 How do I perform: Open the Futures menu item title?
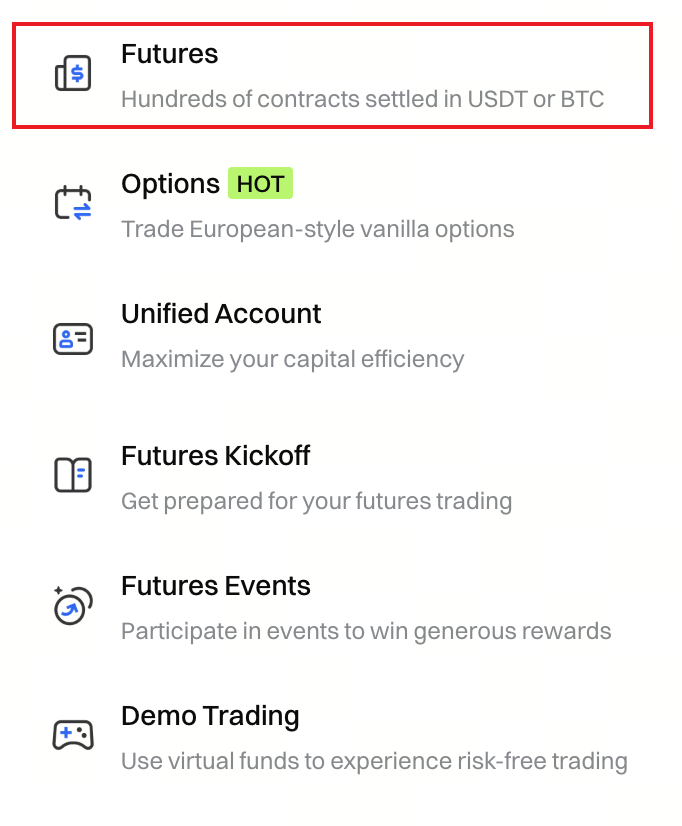click(169, 54)
